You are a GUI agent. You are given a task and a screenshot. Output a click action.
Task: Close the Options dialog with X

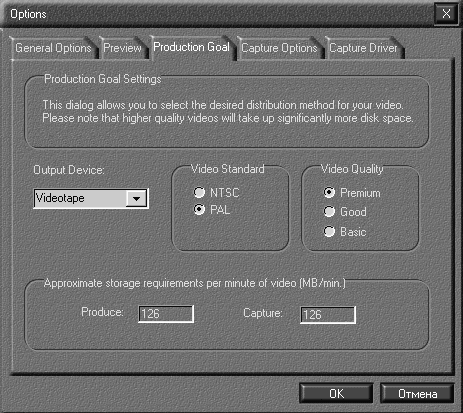tap(446, 14)
